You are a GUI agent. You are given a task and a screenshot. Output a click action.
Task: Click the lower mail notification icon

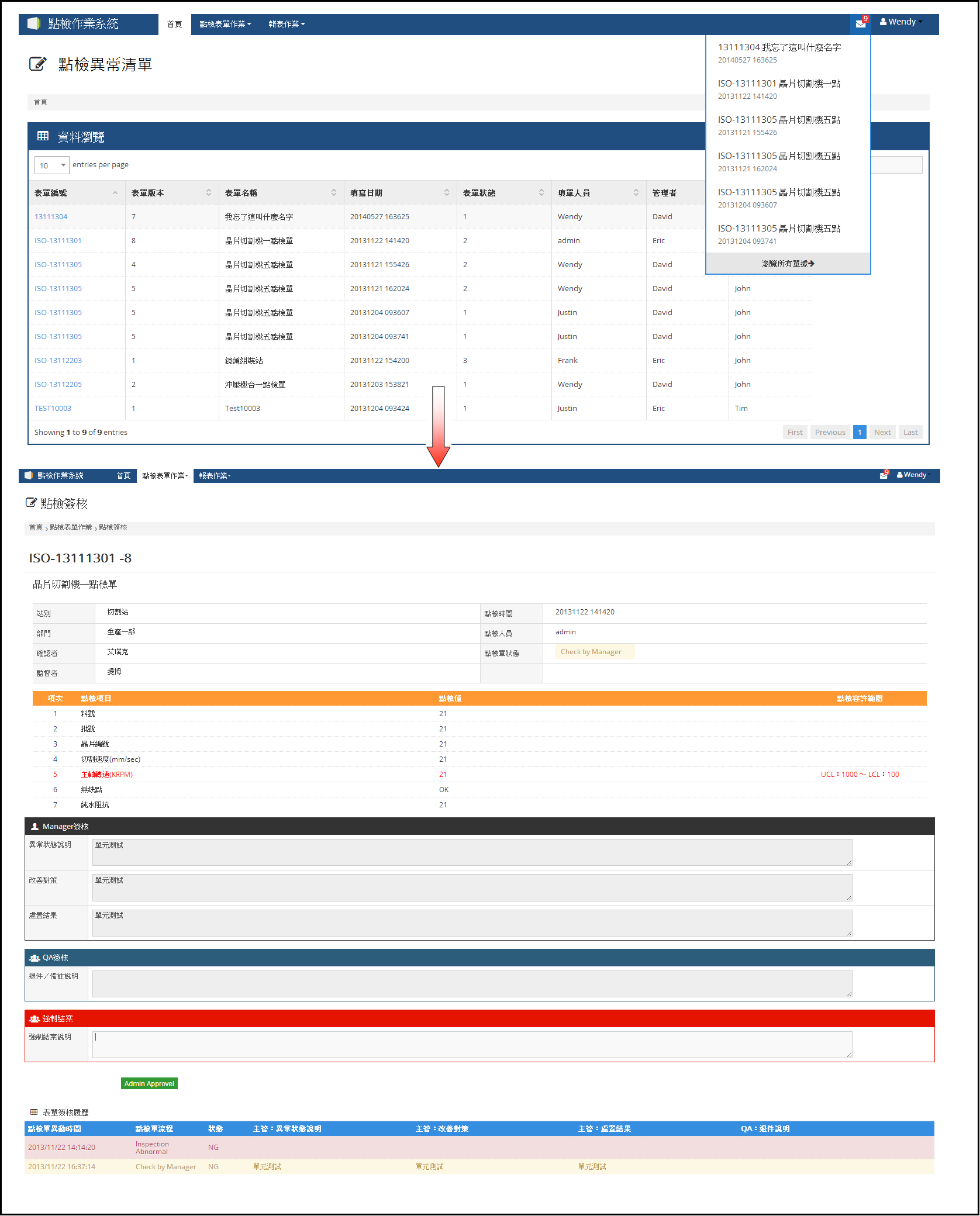(884, 475)
